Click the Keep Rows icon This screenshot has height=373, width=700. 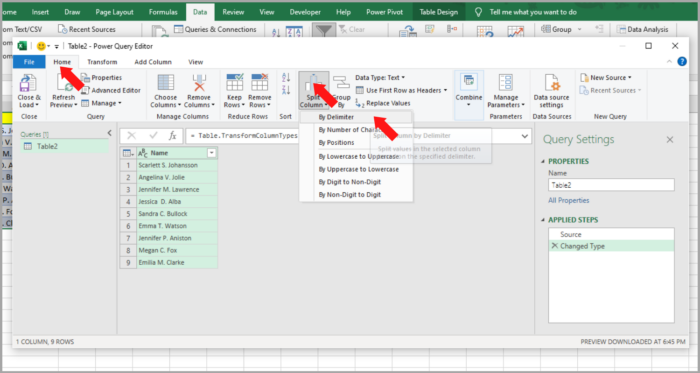pyautogui.click(x=234, y=83)
